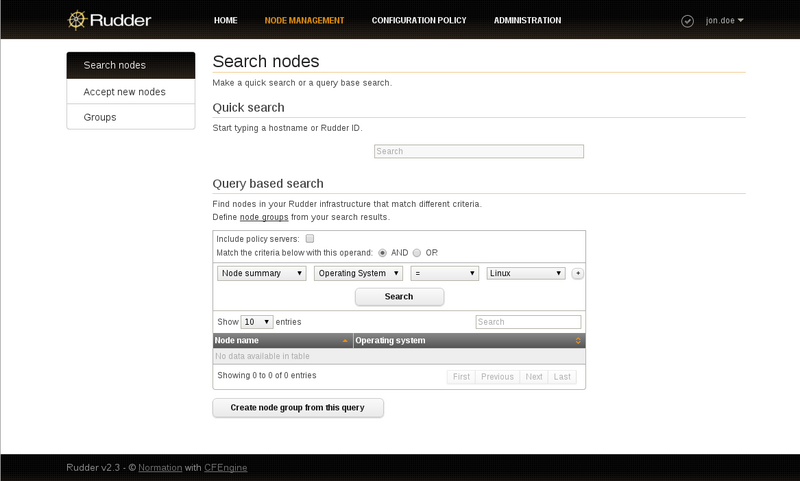Follow the node groups link
The width and height of the screenshot is (800, 481).
[x=264, y=217]
